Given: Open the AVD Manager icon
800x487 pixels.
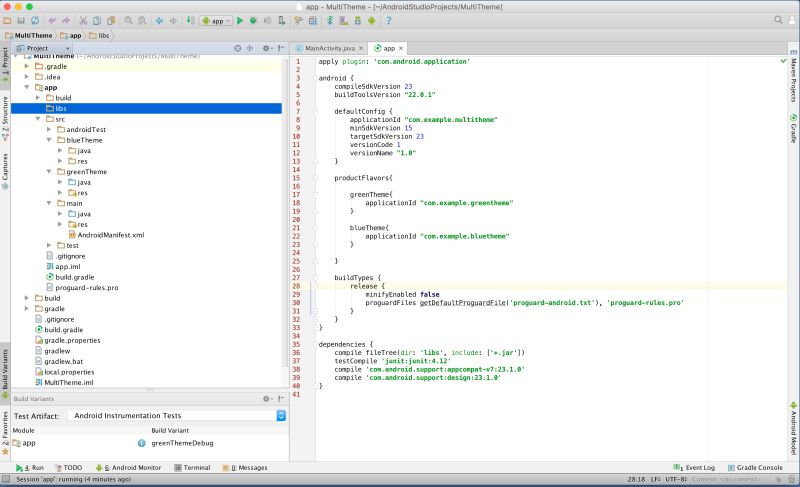Looking at the screenshot, I should [343, 20].
